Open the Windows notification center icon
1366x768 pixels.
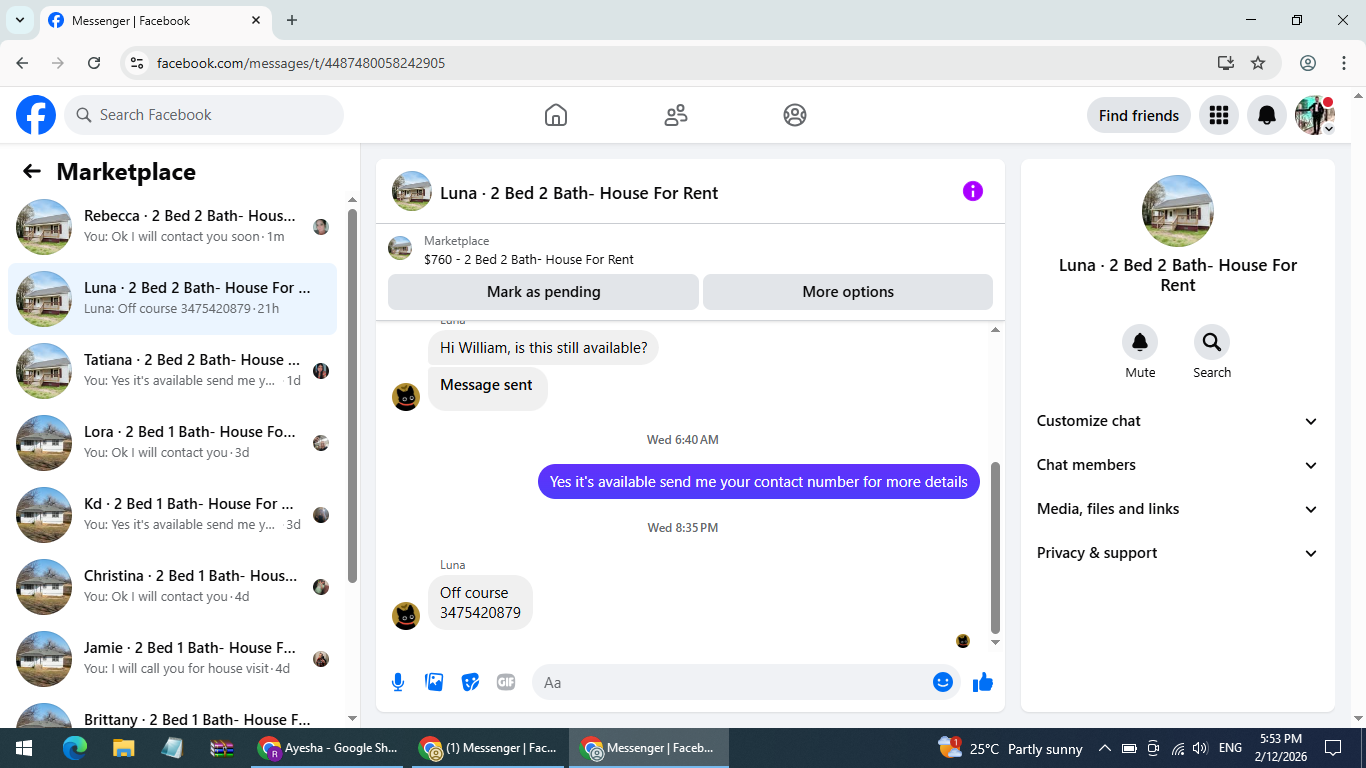coord(1332,748)
